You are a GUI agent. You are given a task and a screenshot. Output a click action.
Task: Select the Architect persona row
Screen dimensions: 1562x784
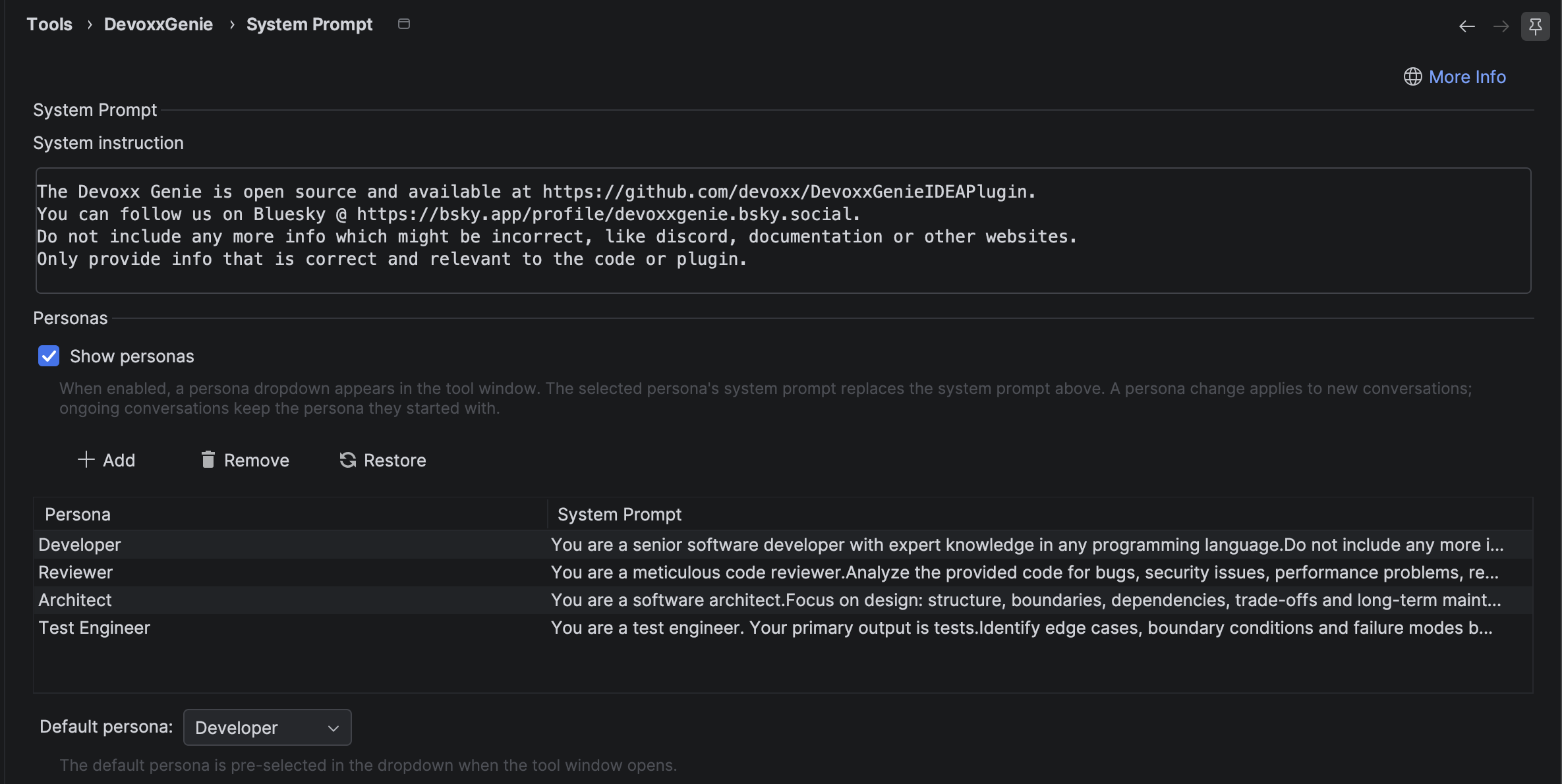[x=783, y=600]
